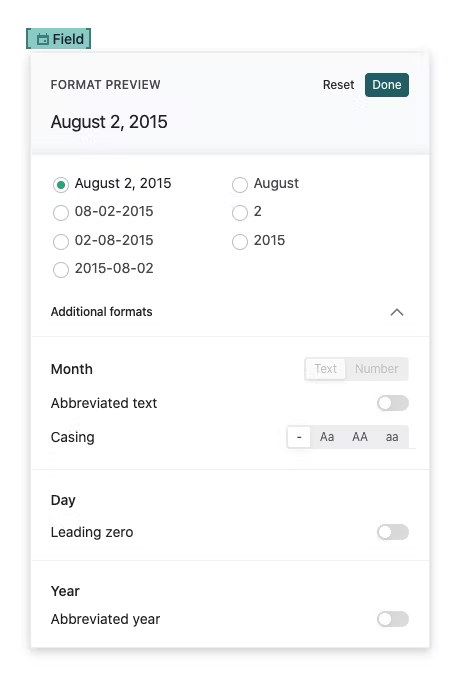Set casing to the default dash option
Screen dimensions: 462x683
(299, 437)
